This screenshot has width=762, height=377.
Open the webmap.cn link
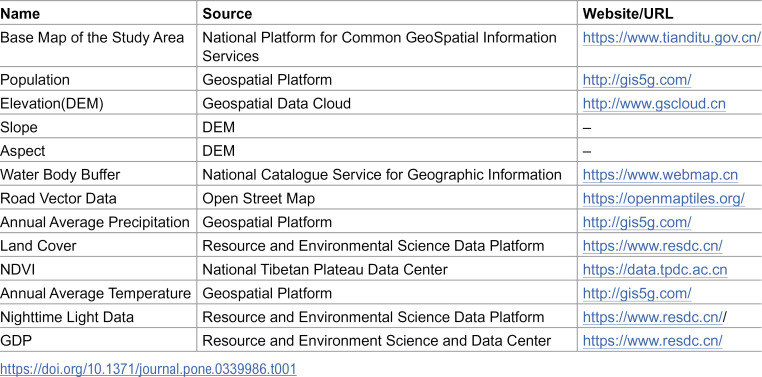[660, 175]
